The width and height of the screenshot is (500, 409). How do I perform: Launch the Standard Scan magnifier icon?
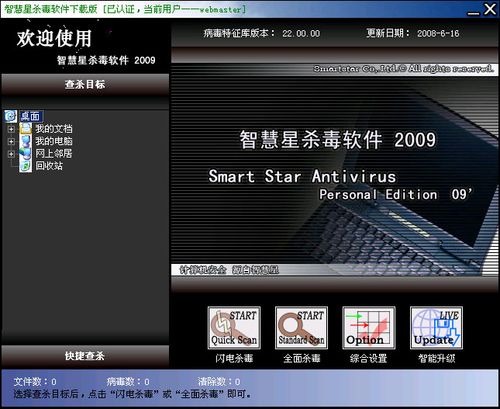[301, 328]
